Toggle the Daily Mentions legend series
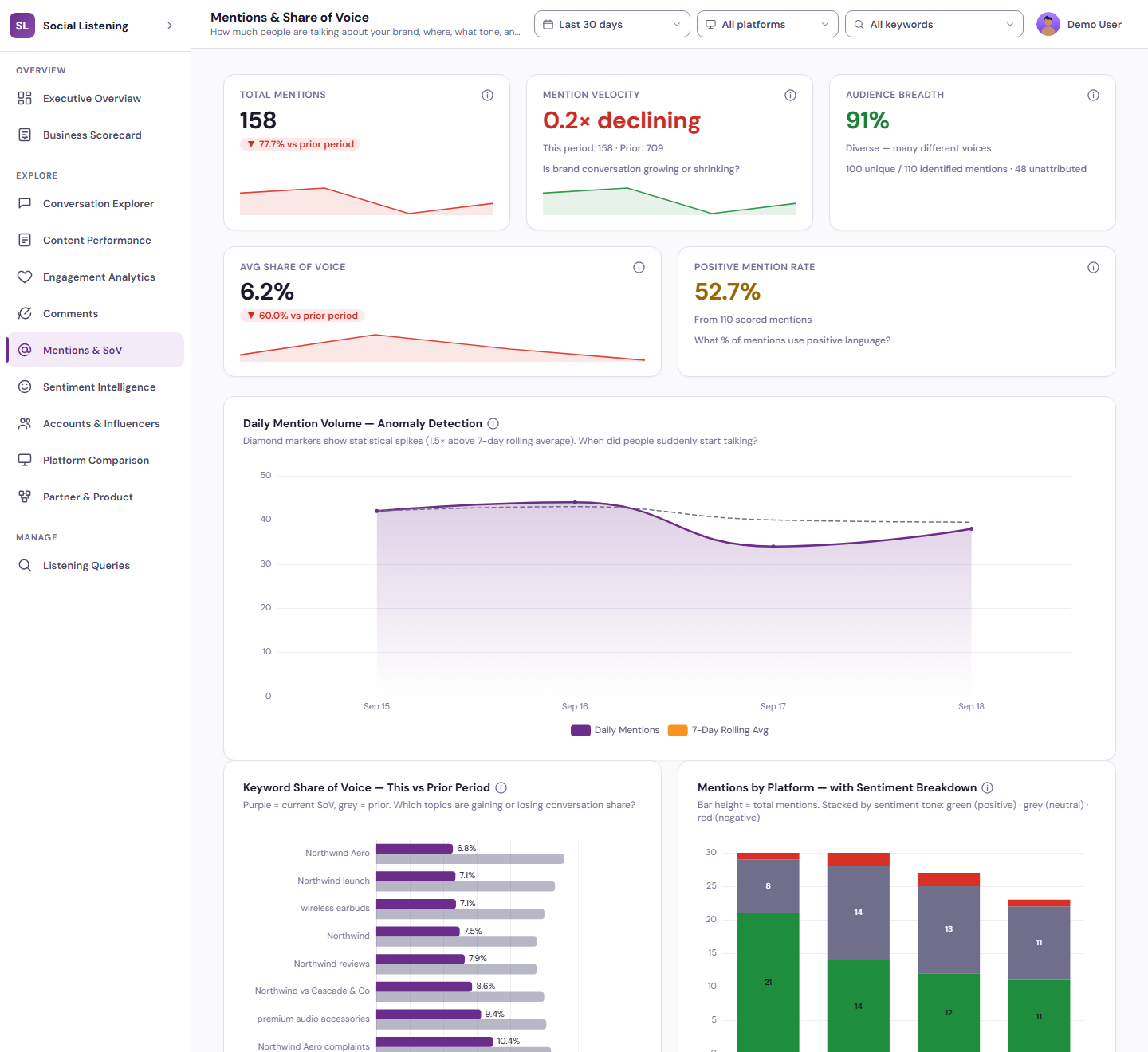The image size is (1148, 1052). coord(615,730)
